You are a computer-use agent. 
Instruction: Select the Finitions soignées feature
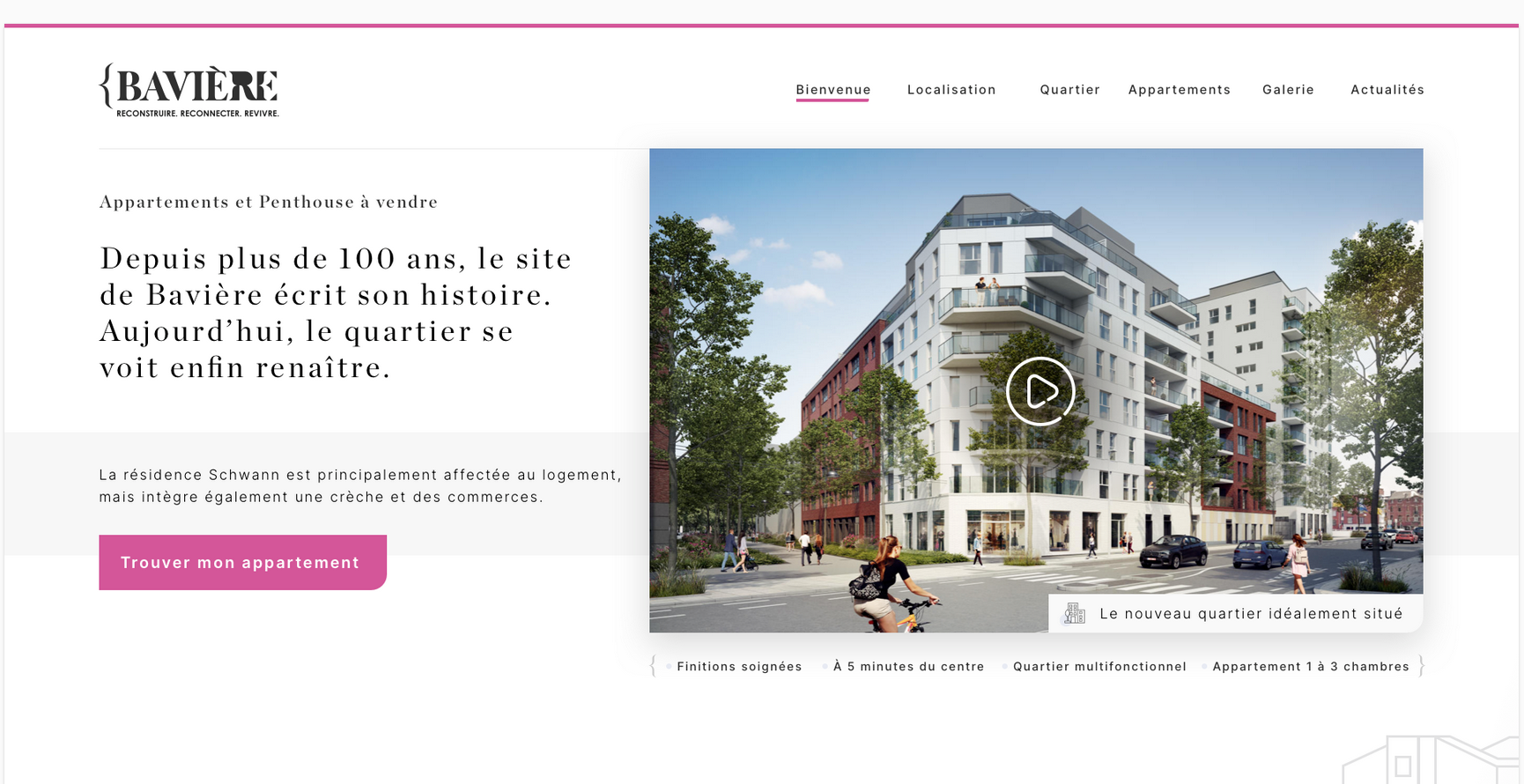[739, 667]
